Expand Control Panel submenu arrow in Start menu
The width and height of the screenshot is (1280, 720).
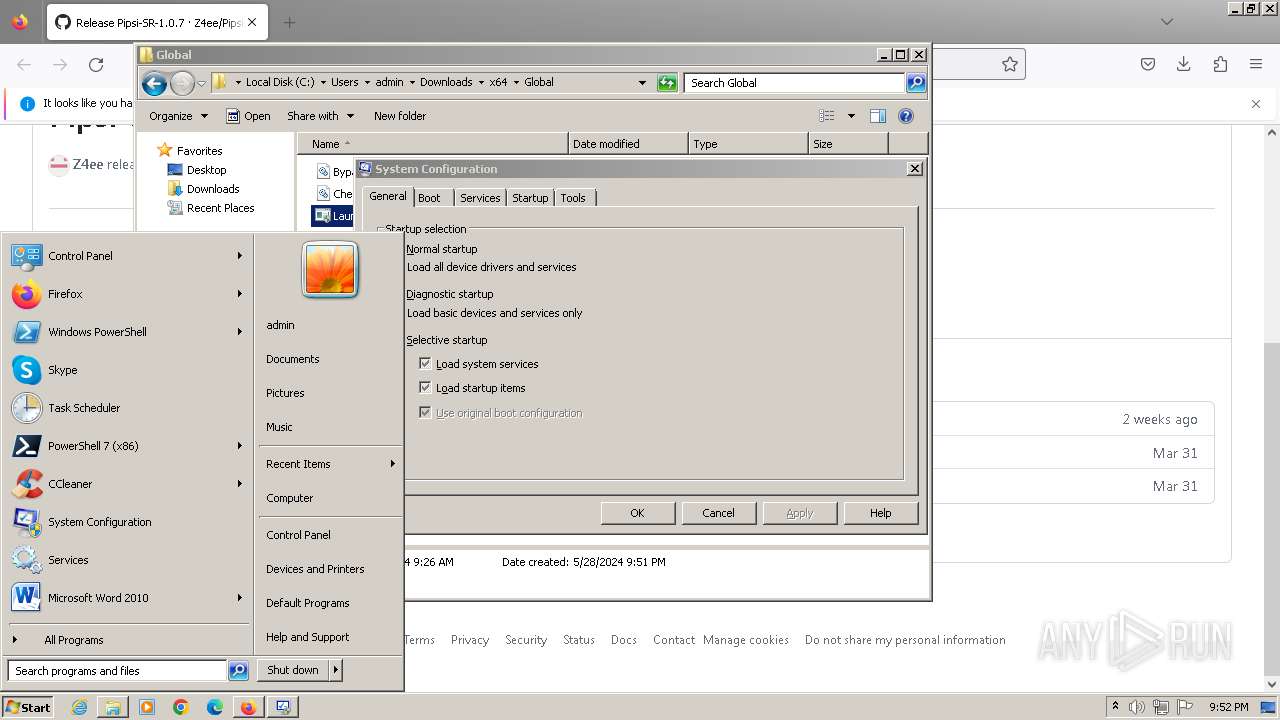coord(240,256)
